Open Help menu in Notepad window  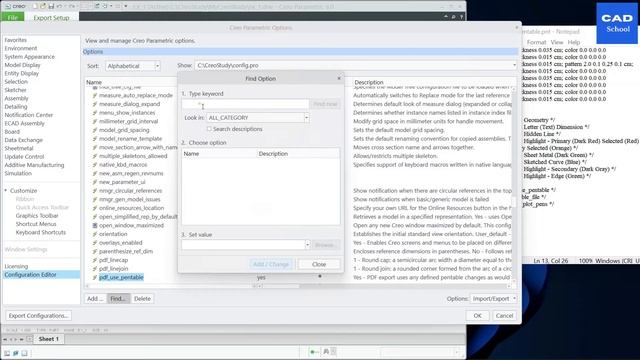pos(573,42)
